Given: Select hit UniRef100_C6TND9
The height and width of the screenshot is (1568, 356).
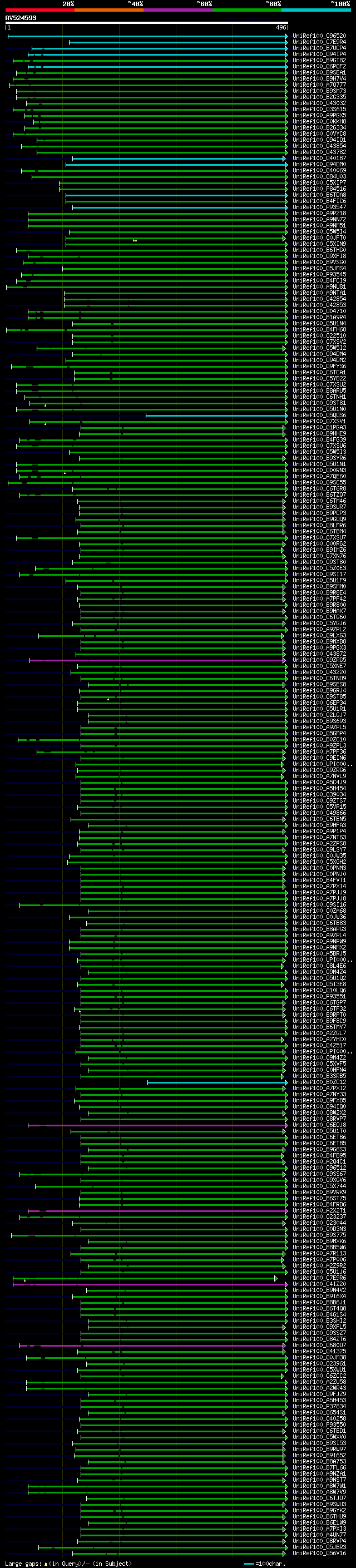Looking at the screenshot, I should (319, 679).
